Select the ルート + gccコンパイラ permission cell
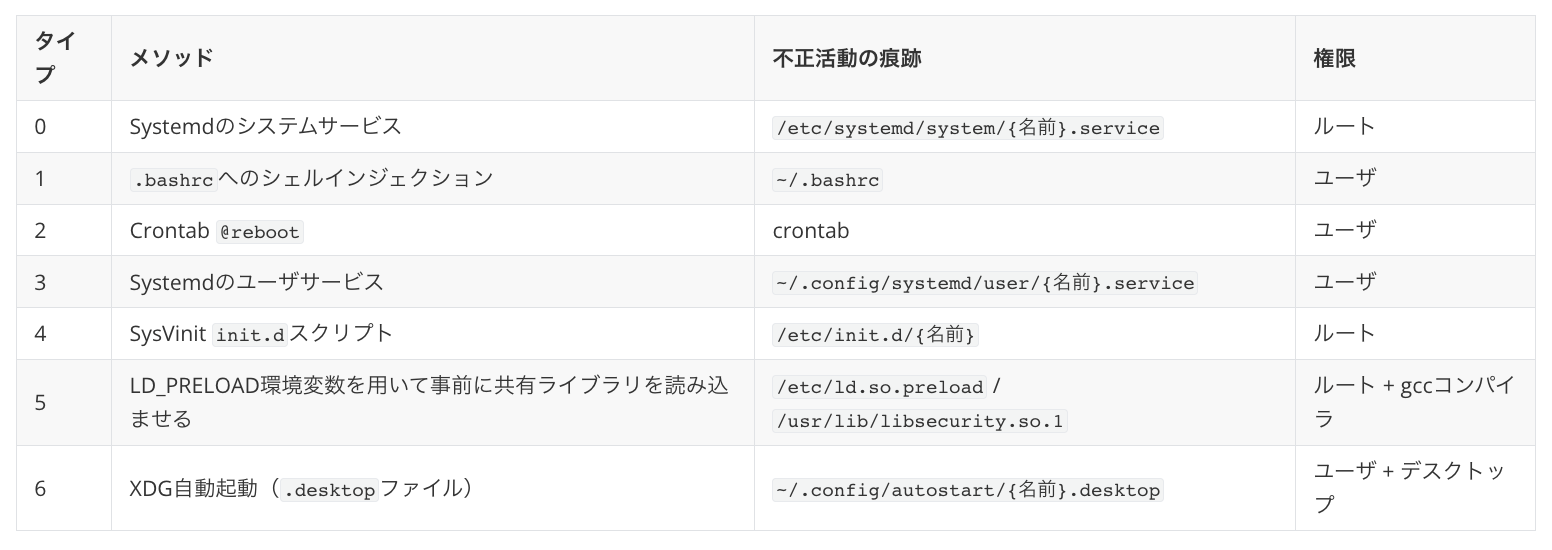The width and height of the screenshot is (1552, 550). [1414, 402]
